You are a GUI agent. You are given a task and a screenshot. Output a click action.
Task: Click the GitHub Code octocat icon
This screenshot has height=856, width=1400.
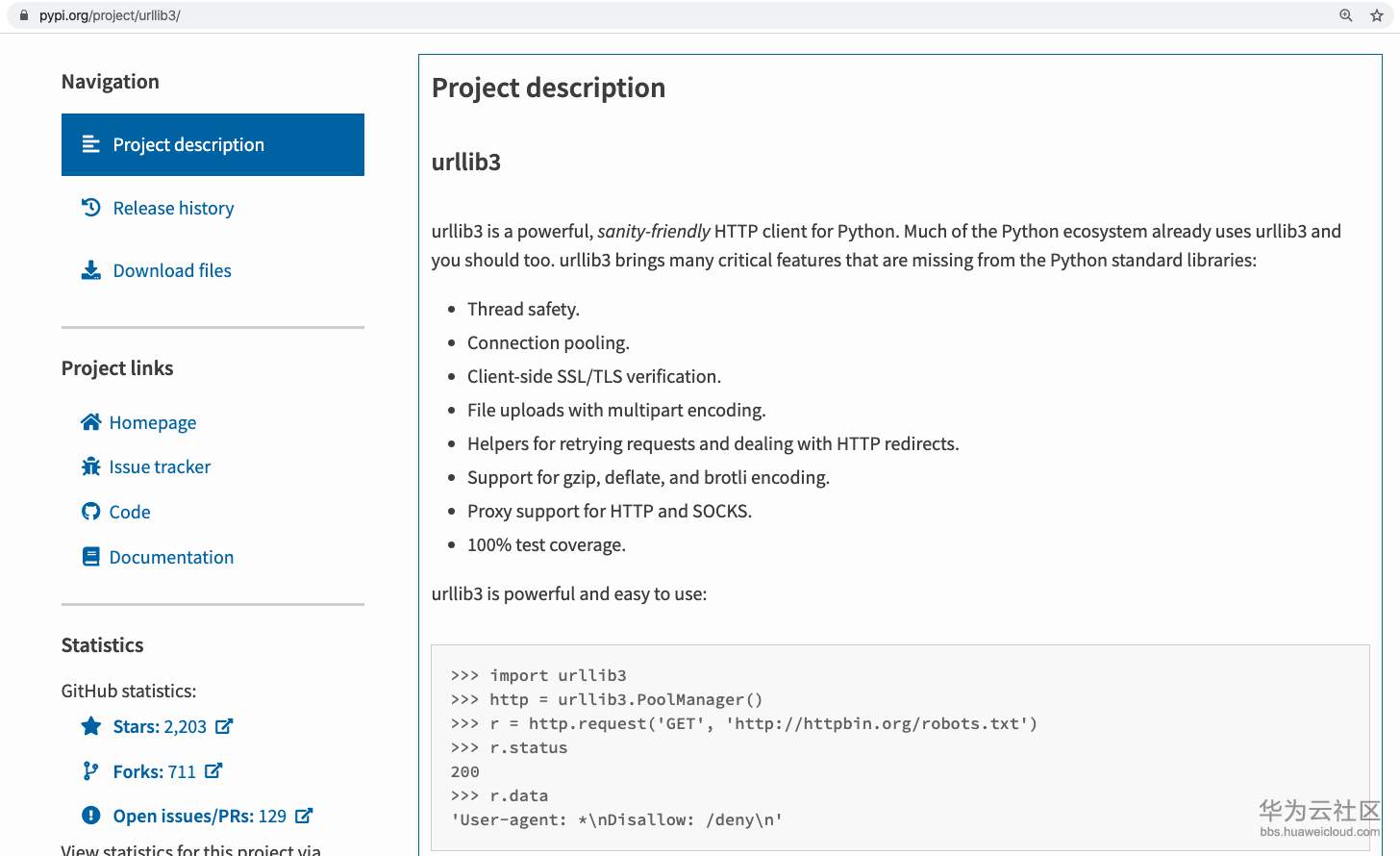pyautogui.click(x=91, y=512)
